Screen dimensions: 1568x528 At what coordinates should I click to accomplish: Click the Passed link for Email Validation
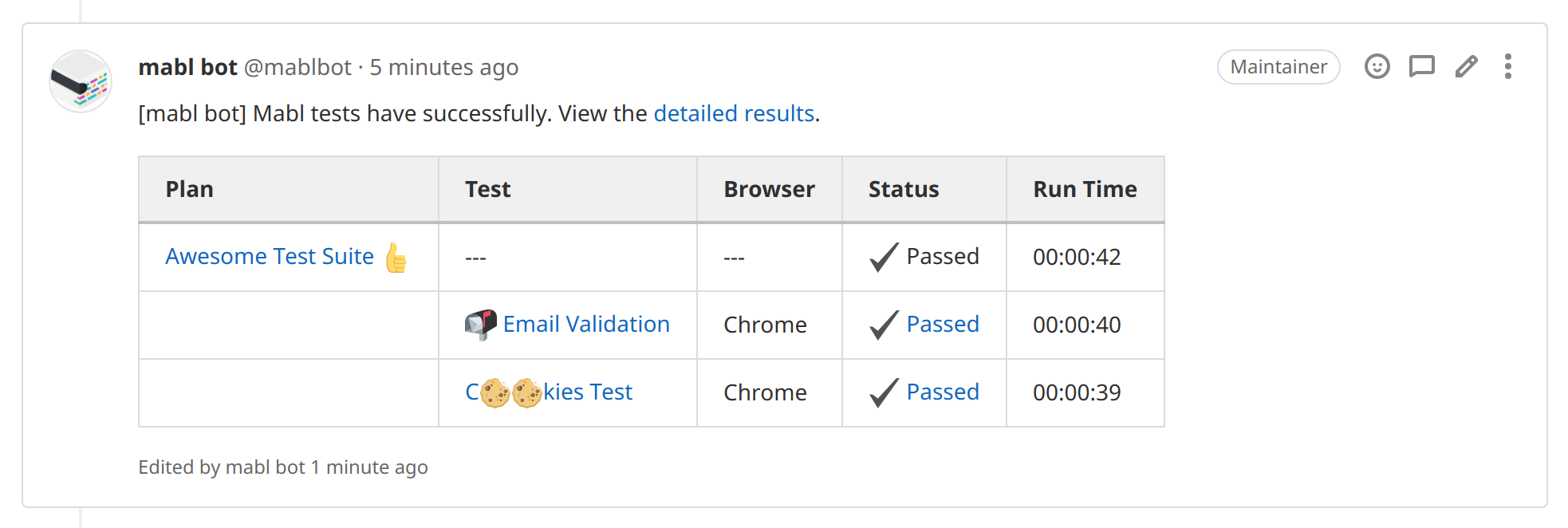tap(942, 324)
